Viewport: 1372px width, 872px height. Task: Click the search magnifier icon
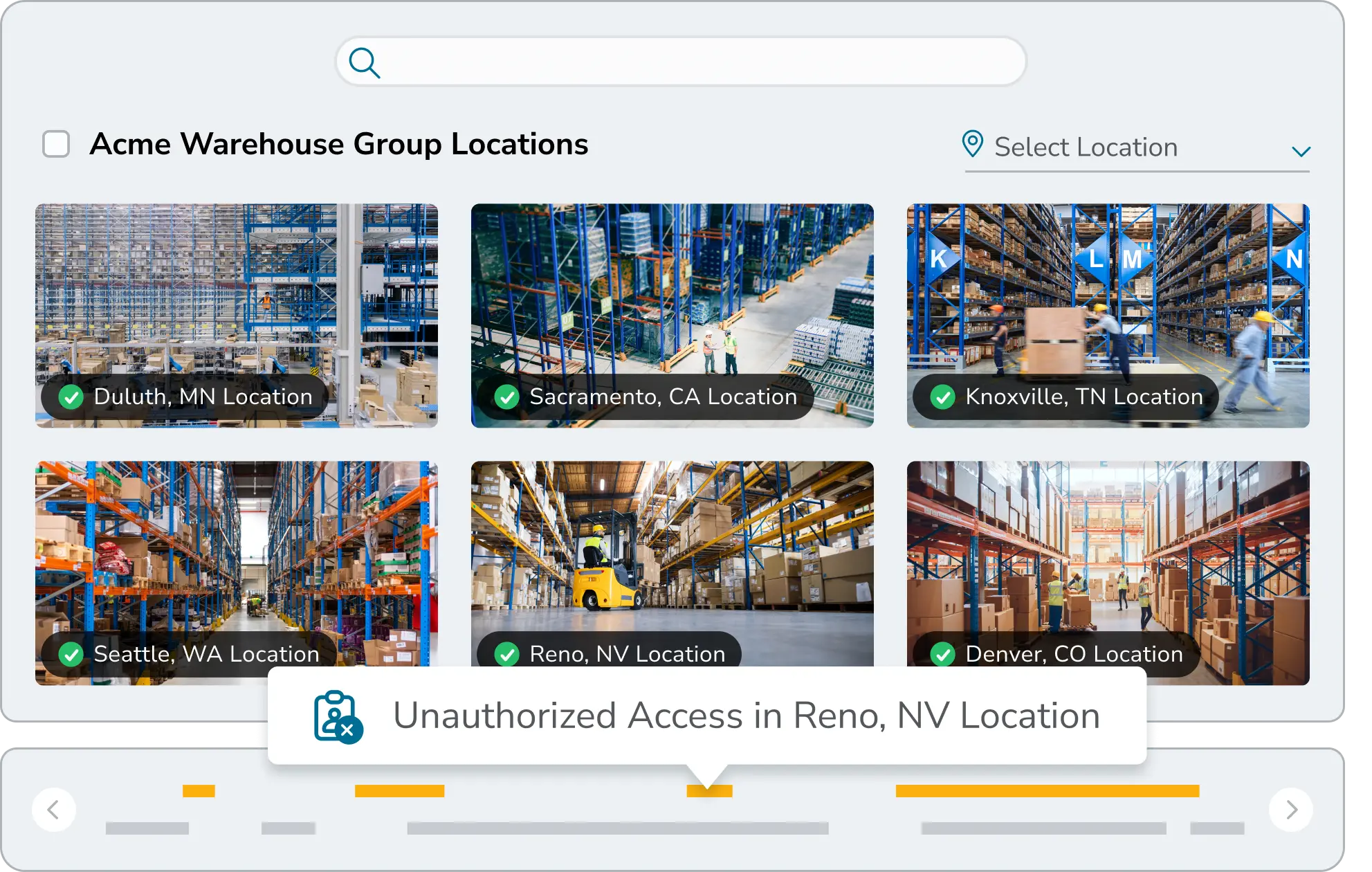(x=365, y=62)
